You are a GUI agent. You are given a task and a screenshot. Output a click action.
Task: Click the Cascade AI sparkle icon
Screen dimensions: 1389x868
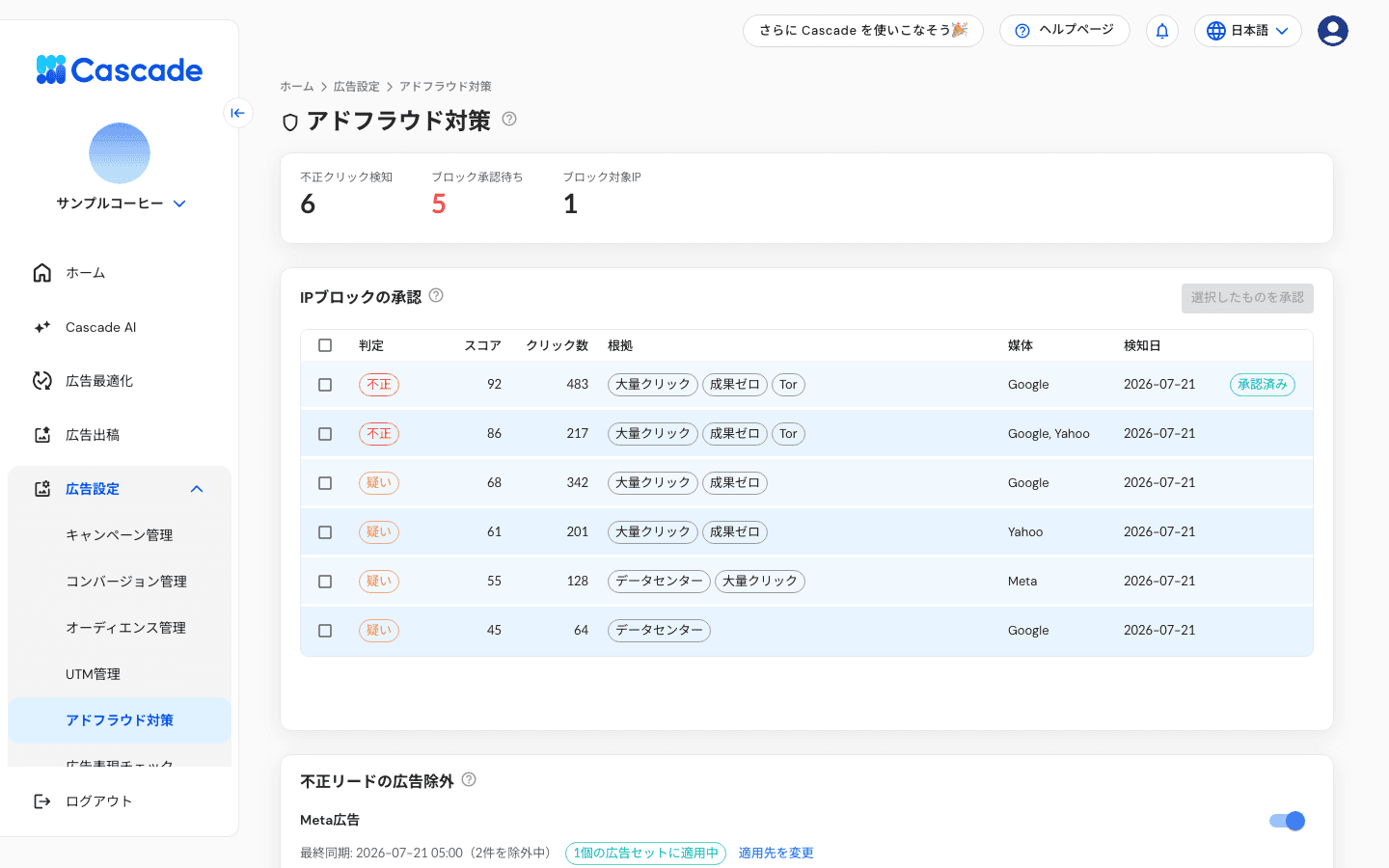point(42,327)
